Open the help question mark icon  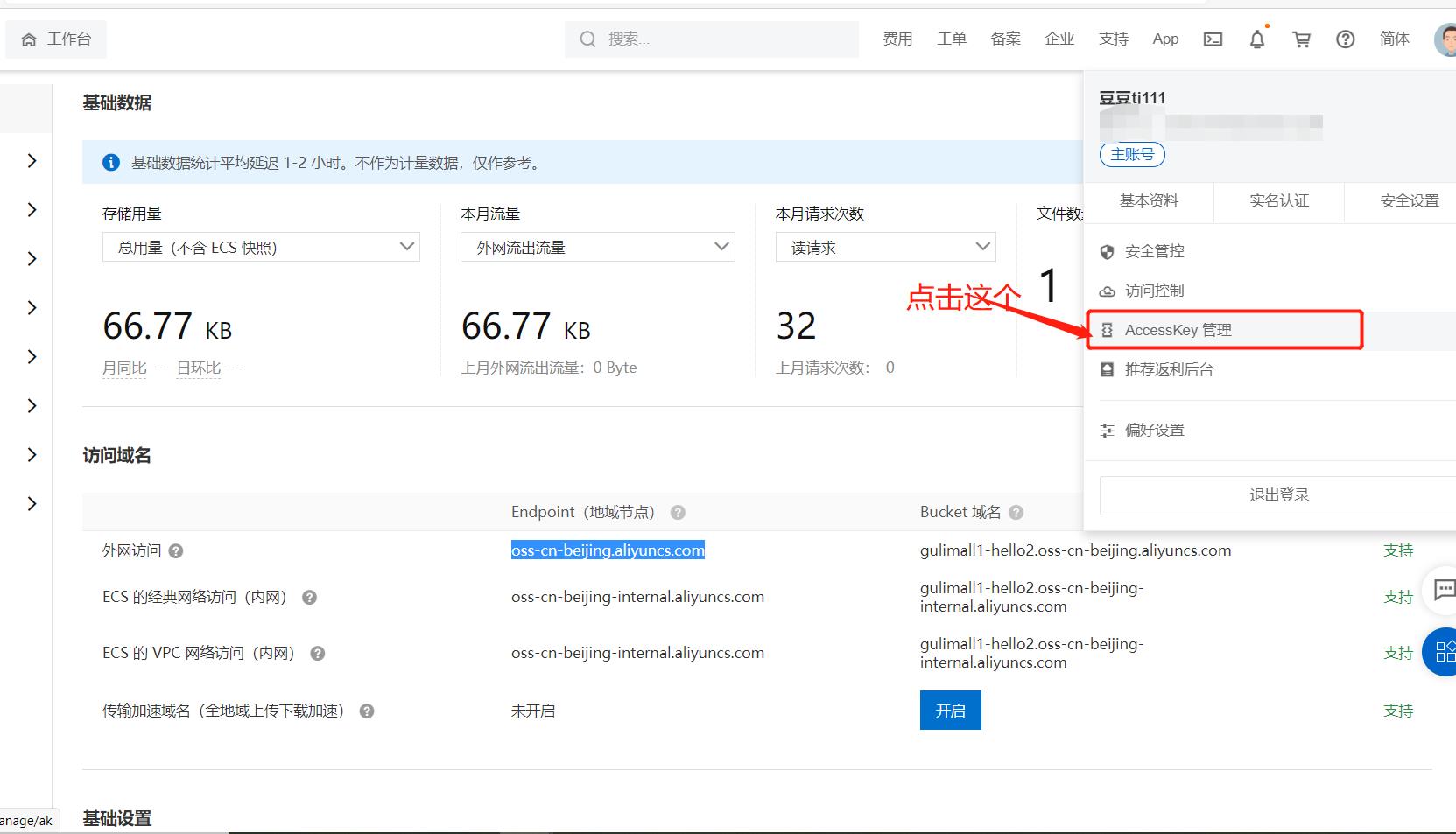click(x=1346, y=39)
